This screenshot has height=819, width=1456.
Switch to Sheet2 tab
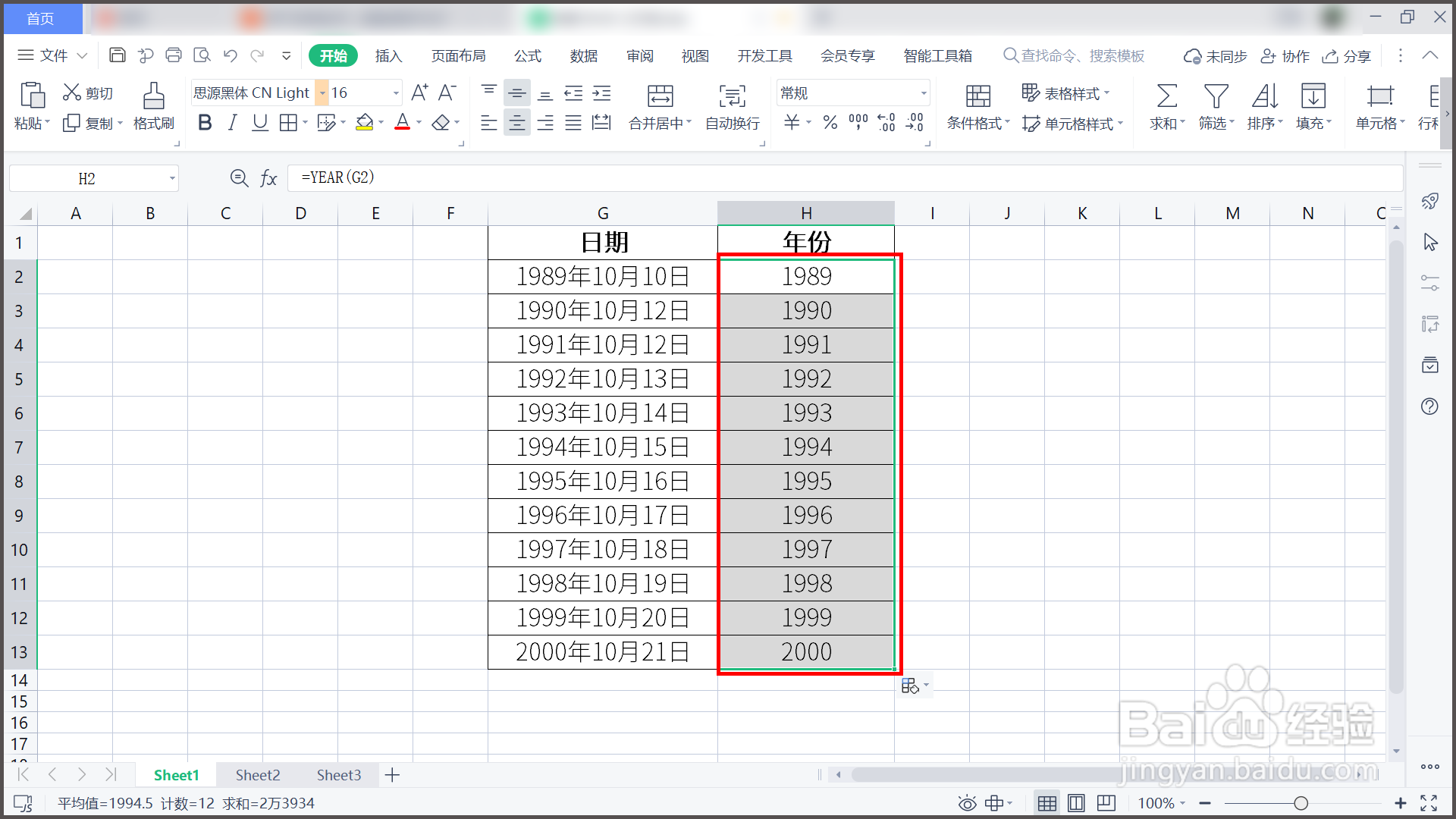click(x=258, y=775)
